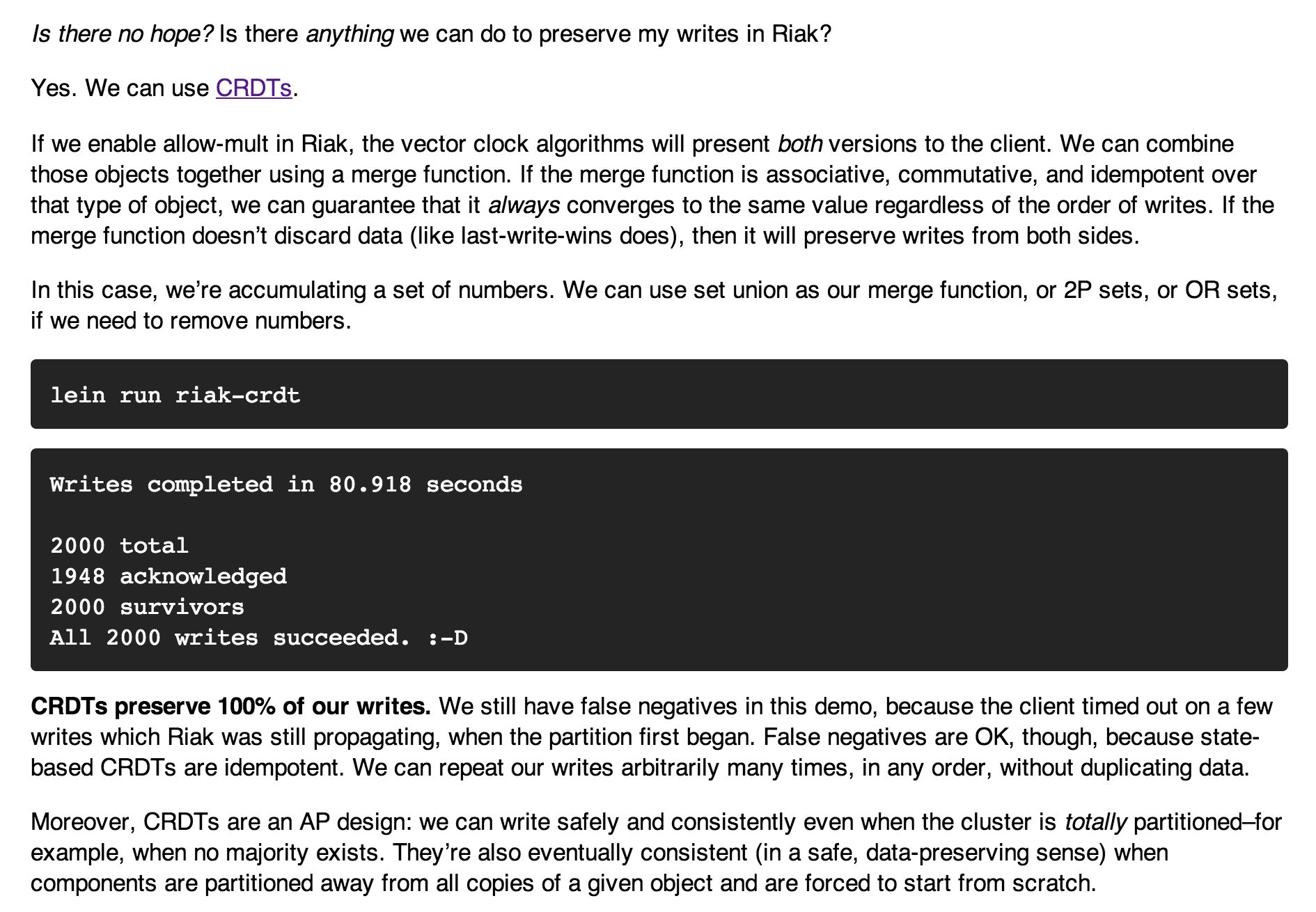
Task: Click 'All 2000 writes succeeded. :-D' line
Action: point(258,638)
